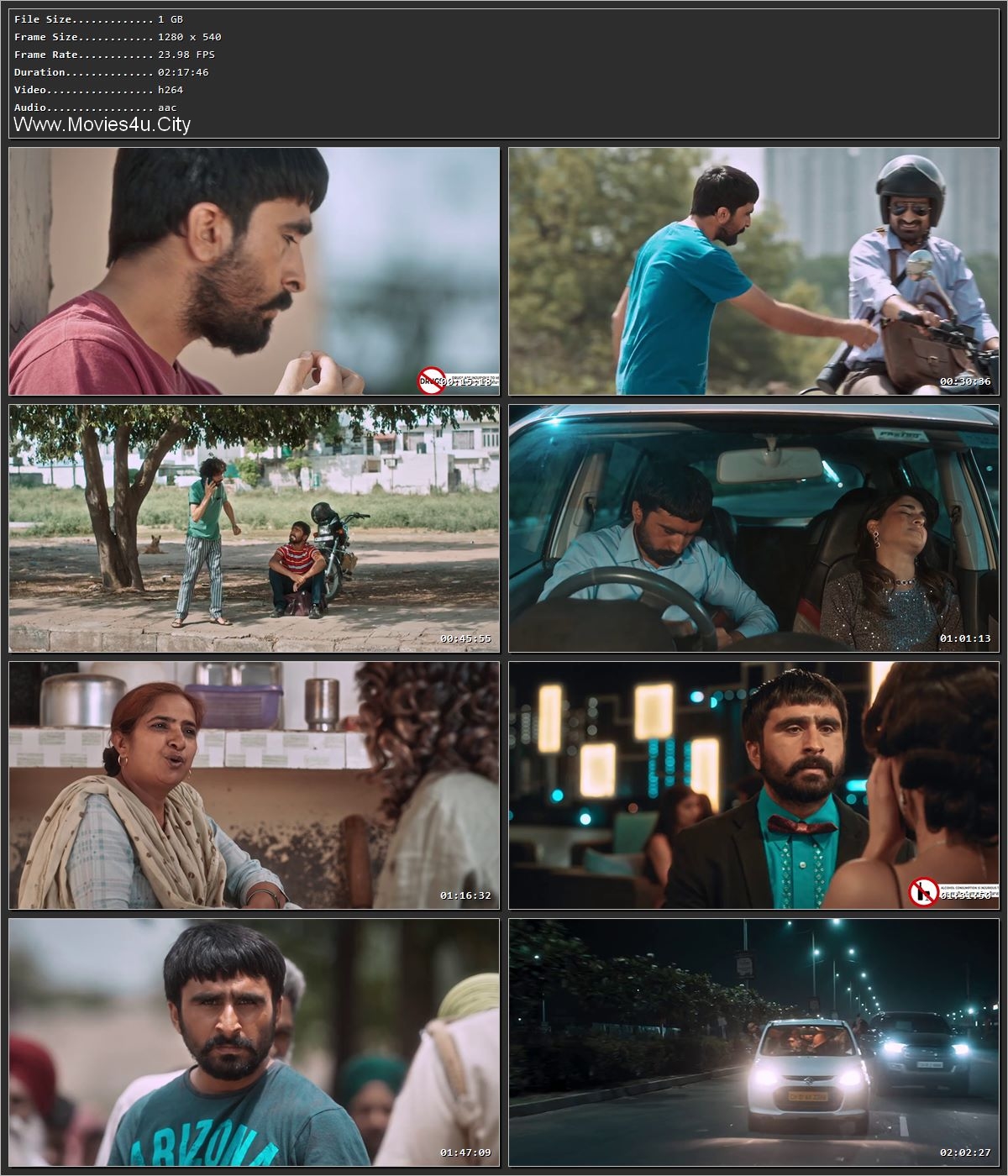Image resolution: width=1008 pixels, height=1176 pixels.
Task: Open the tree roadside scene thumbnail
Action: pos(252,527)
